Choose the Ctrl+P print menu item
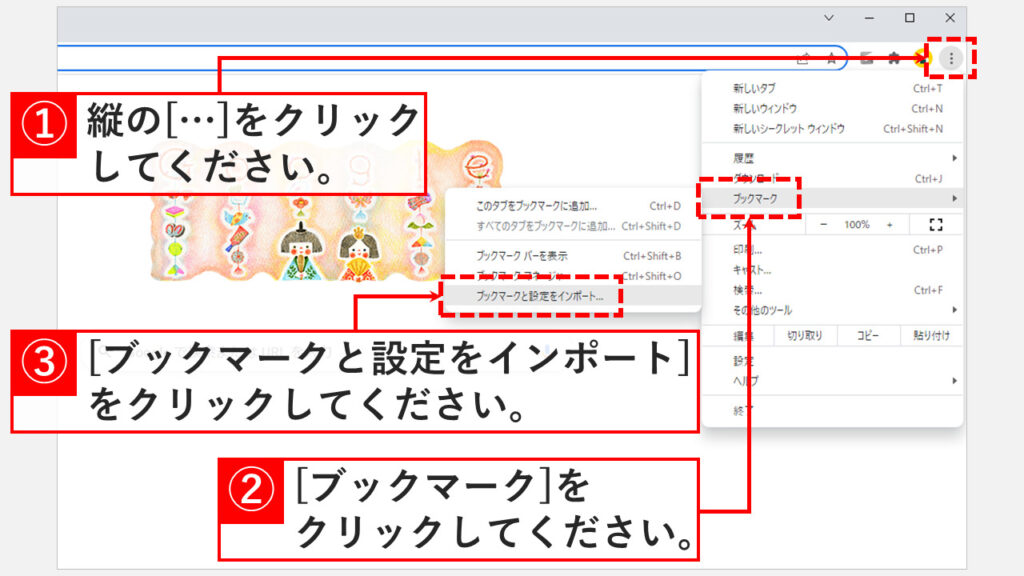1024x576 pixels. click(x=832, y=249)
